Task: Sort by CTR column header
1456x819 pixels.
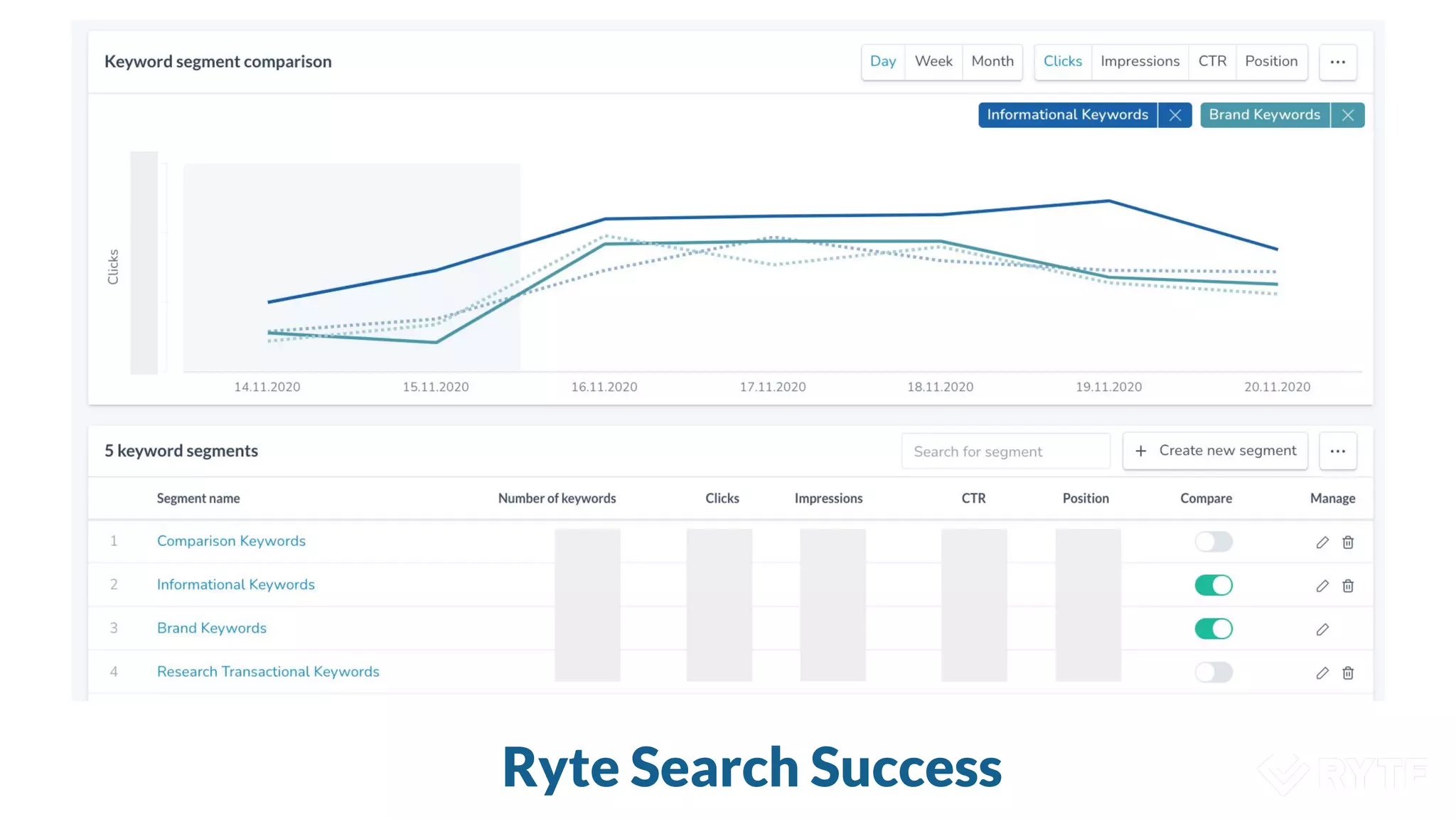Action: [974, 498]
